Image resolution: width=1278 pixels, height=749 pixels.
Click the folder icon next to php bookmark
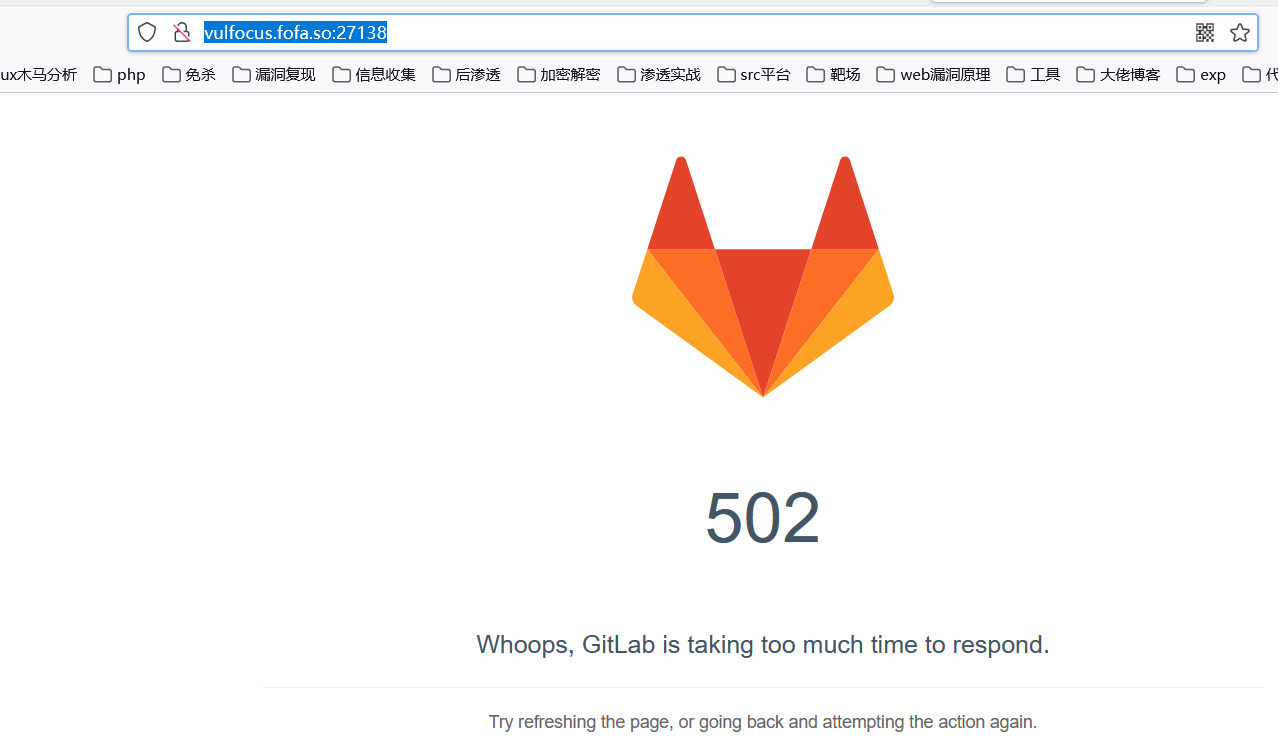pos(101,73)
